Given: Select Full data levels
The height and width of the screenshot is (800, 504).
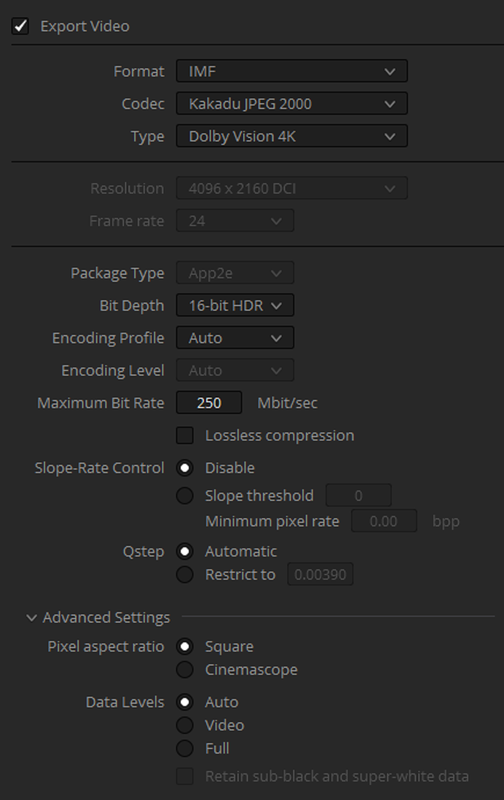Looking at the screenshot, I should [185, 748].
